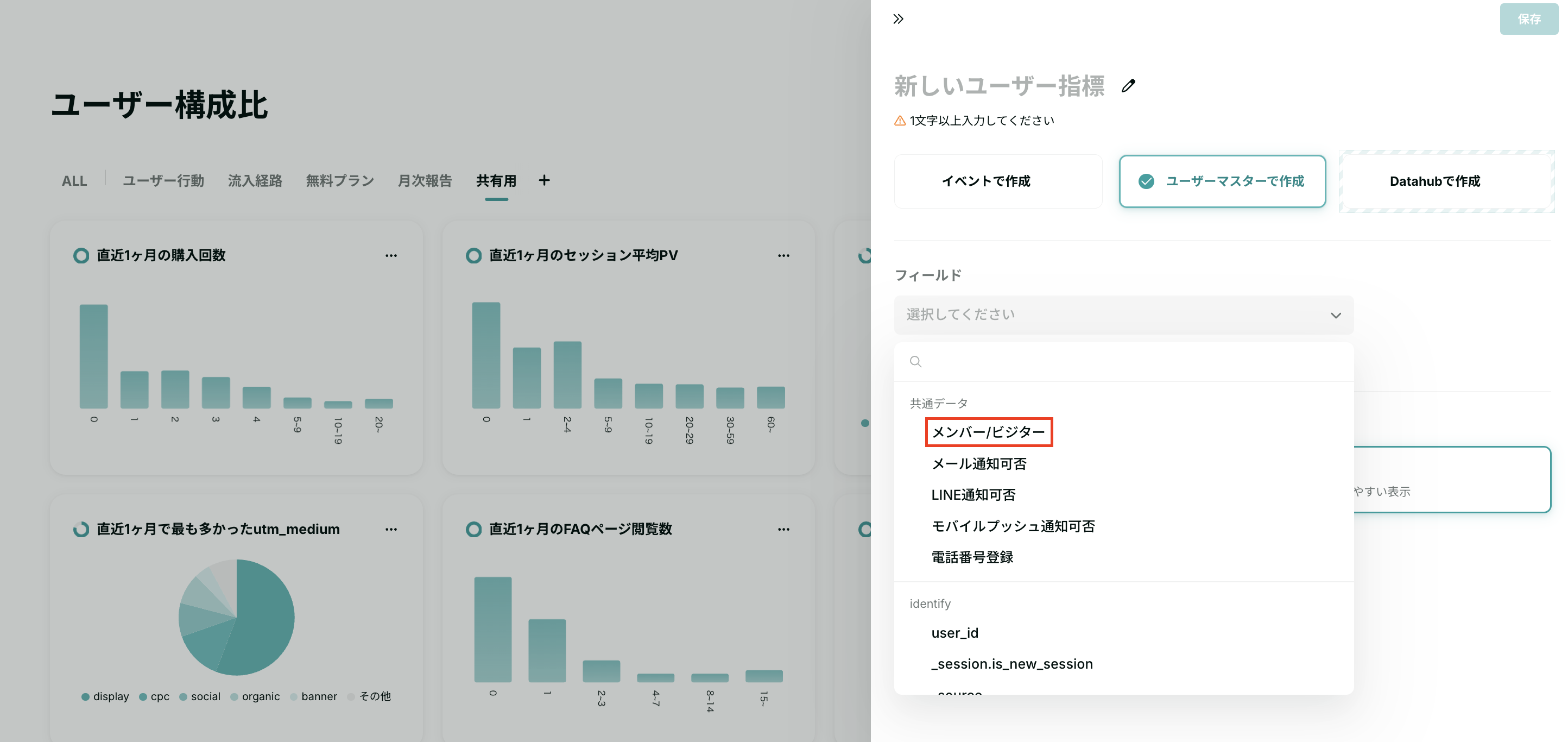This screenshot has width=1568, height=742.
Task: Open the 流入経路 tab
Action: point(255,181)
